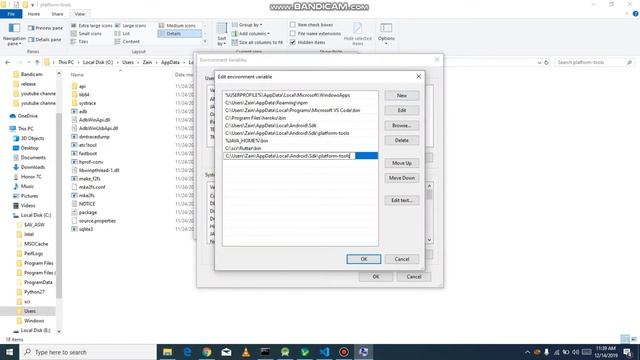Select the Details layout view
The image size is (640, 360).
pyautogui.click(x=180, y=33)
